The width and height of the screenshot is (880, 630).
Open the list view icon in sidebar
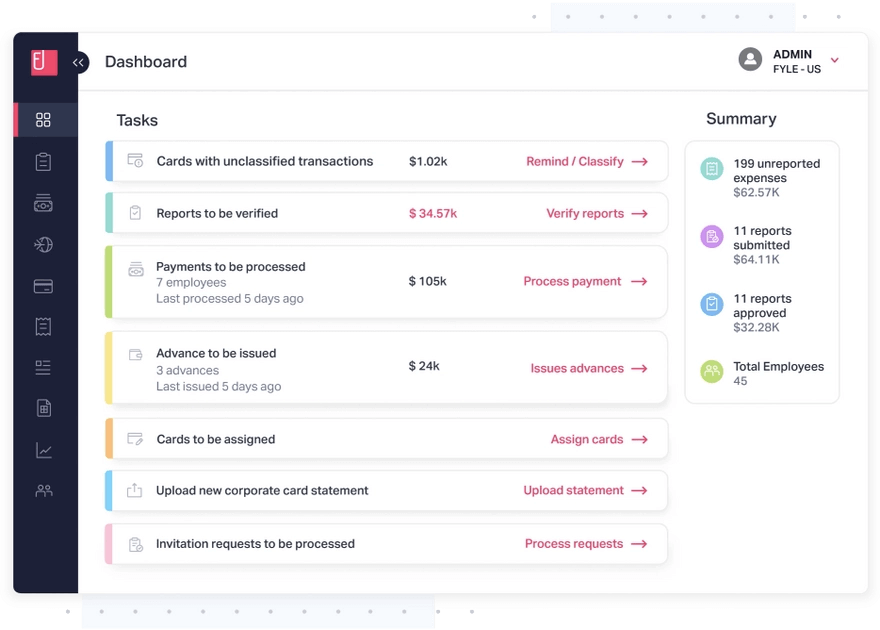(x=43, y=367)
